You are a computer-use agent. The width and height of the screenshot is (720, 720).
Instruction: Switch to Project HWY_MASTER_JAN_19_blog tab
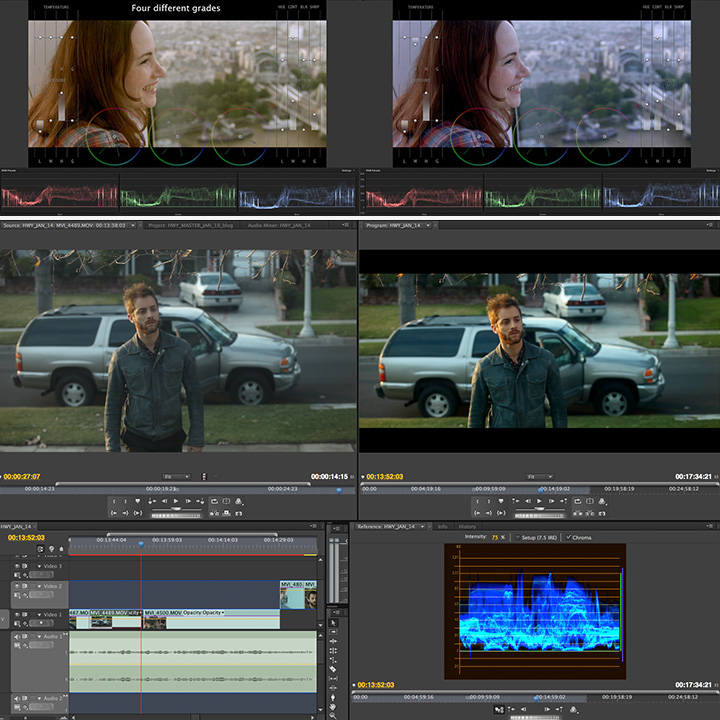[191, 225]
